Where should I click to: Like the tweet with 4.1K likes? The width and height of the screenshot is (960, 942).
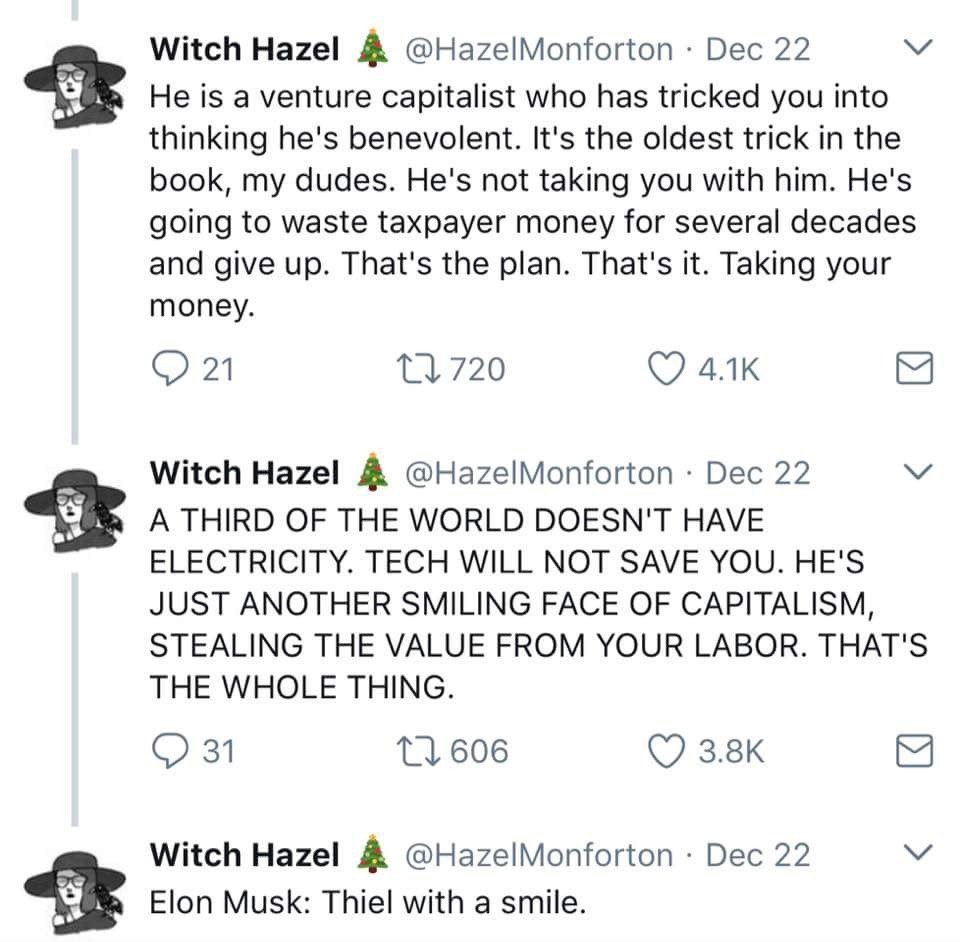[667, 370]
